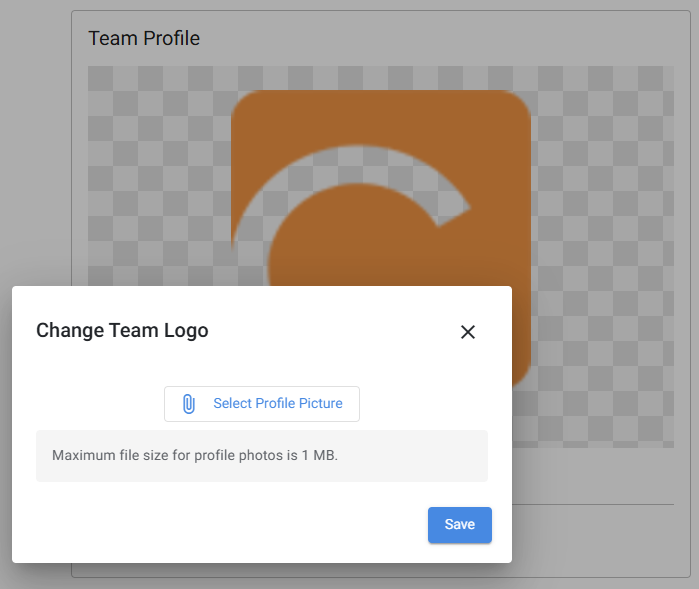The height and width of the screenshot is (589, 699).
Task: Save the new team logo
Action: coord(460,524)
